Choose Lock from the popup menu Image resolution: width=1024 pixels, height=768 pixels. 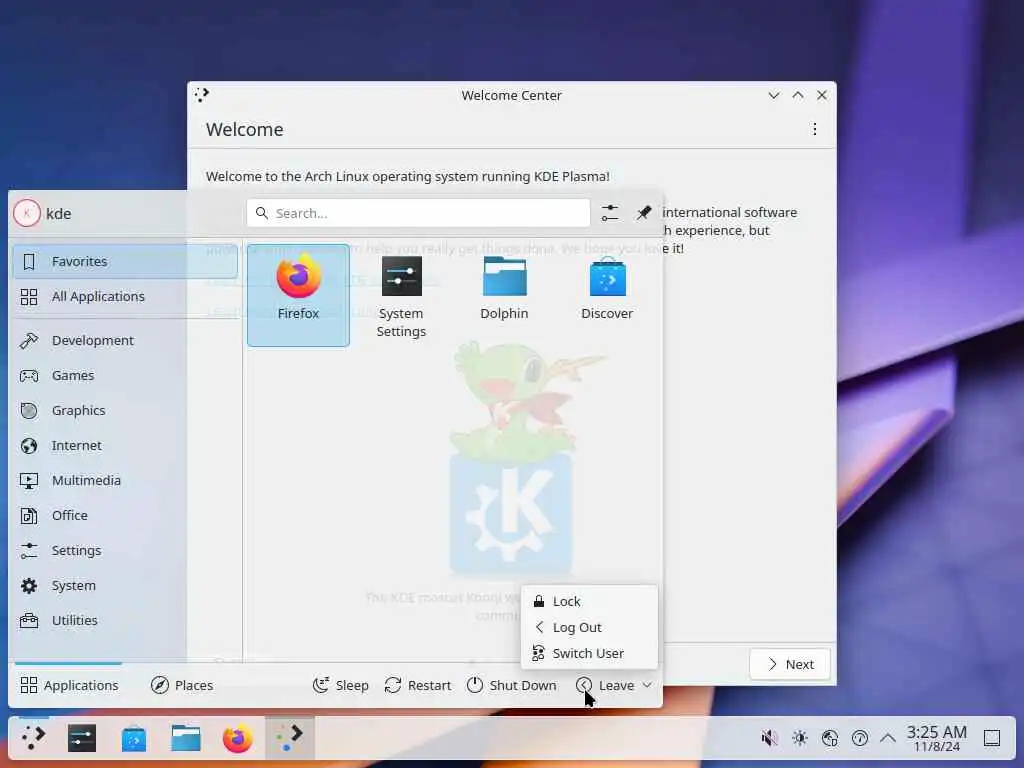(x=589, y=601)
